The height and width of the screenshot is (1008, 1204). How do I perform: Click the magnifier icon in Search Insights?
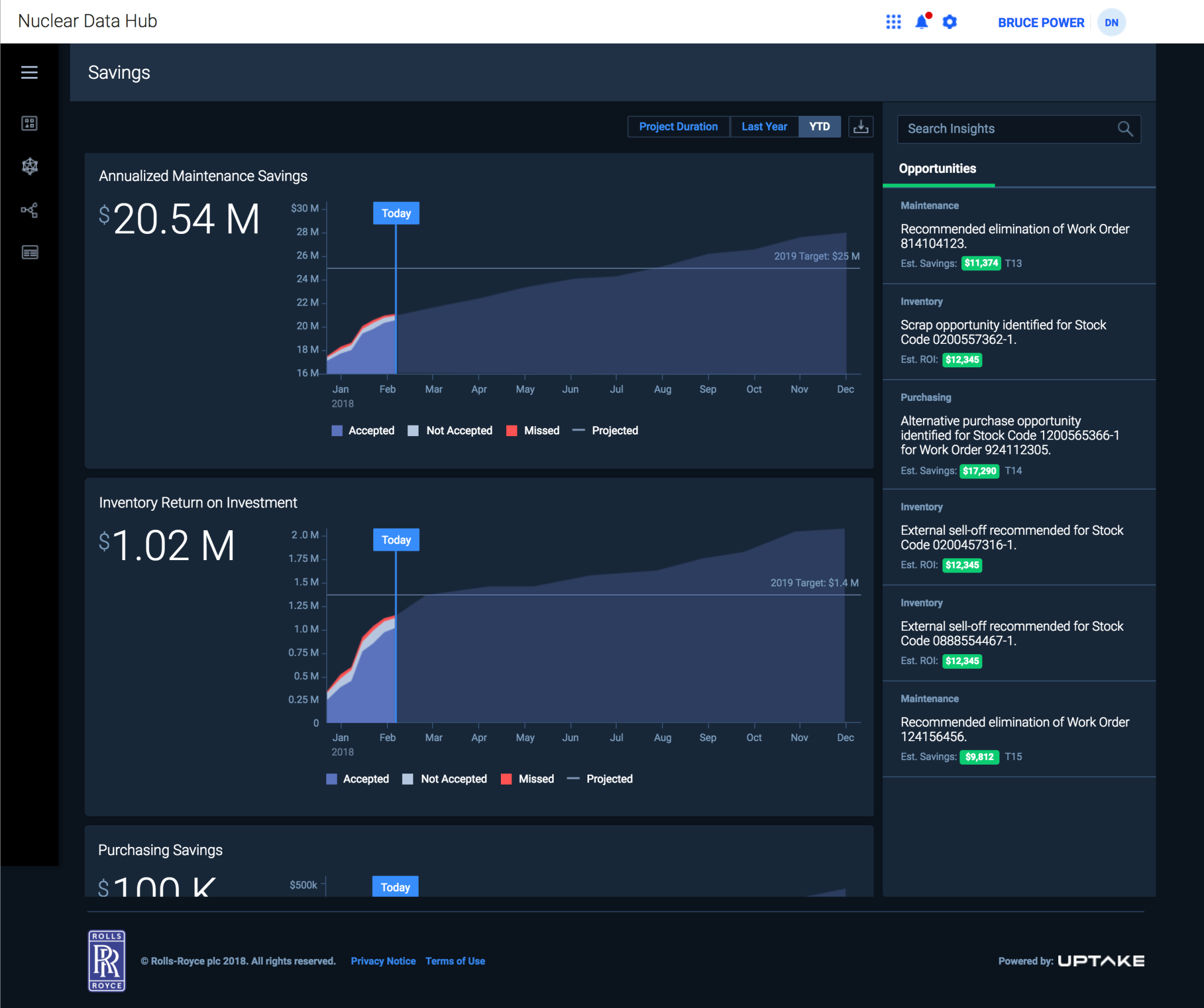1126,129
